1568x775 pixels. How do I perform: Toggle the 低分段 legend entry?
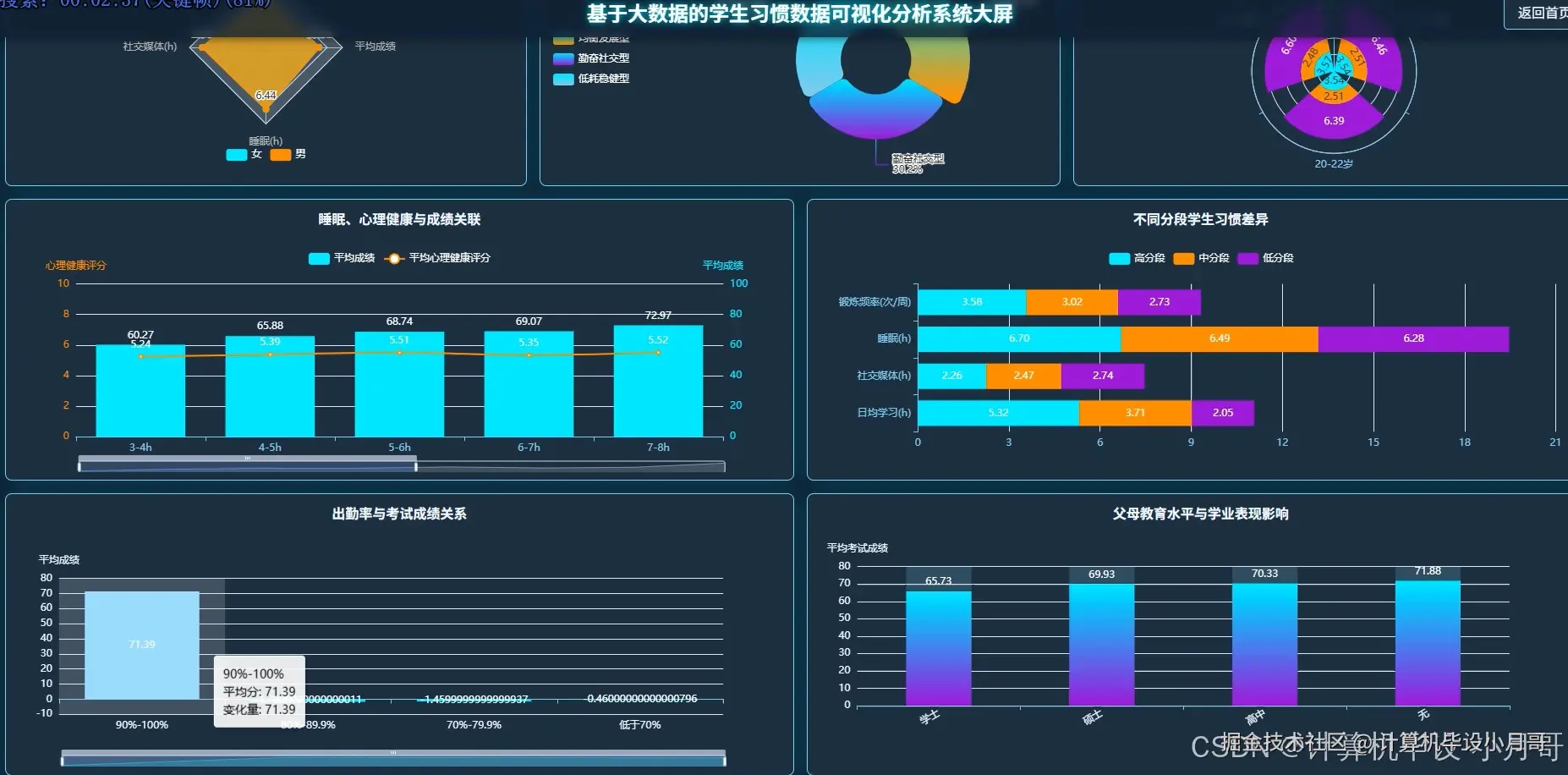1265,258
